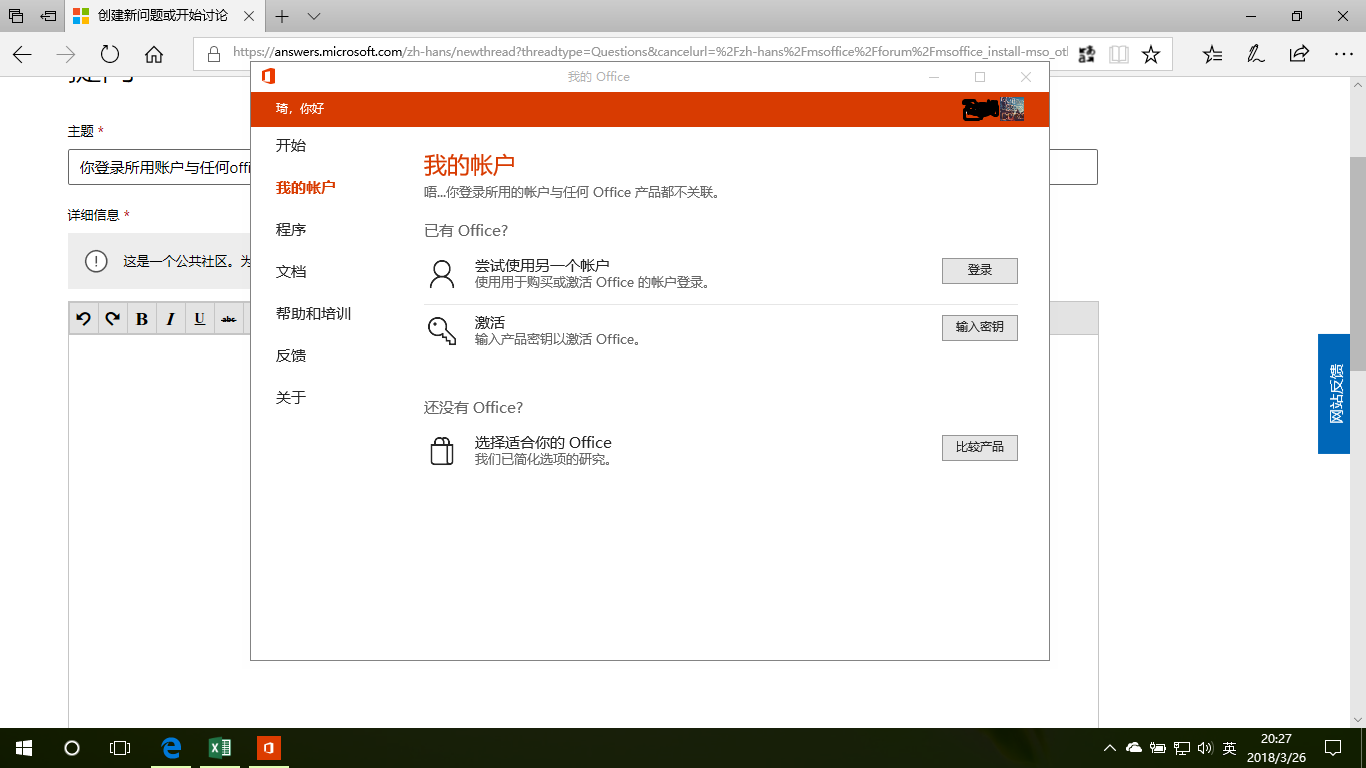Open the Action Center notification icon
This screenshot has width=1366, height=768.
point(1333,748)
